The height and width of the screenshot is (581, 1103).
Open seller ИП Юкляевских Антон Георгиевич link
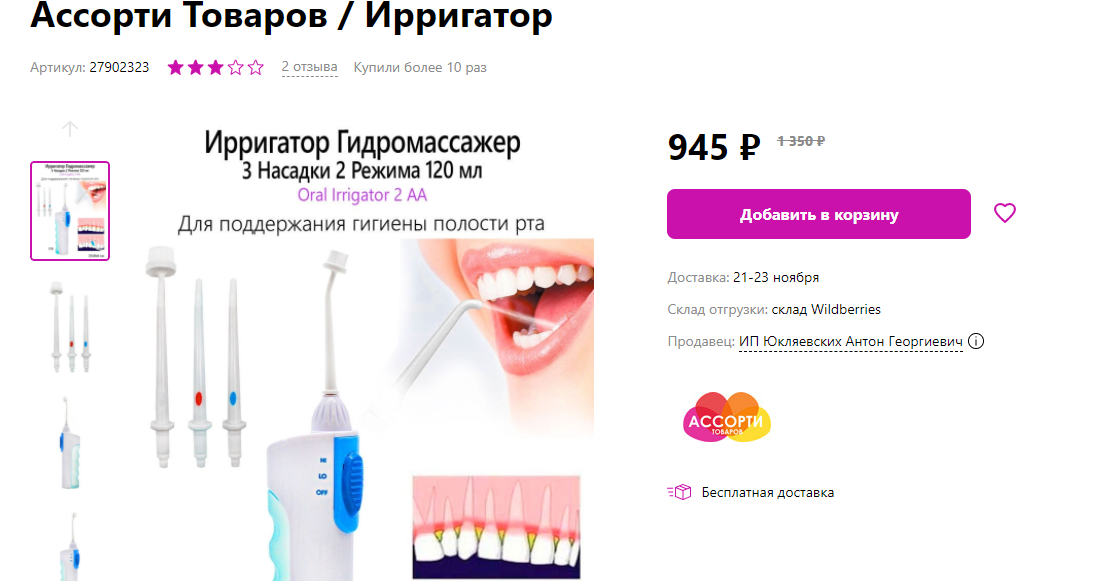pos(850,341)
